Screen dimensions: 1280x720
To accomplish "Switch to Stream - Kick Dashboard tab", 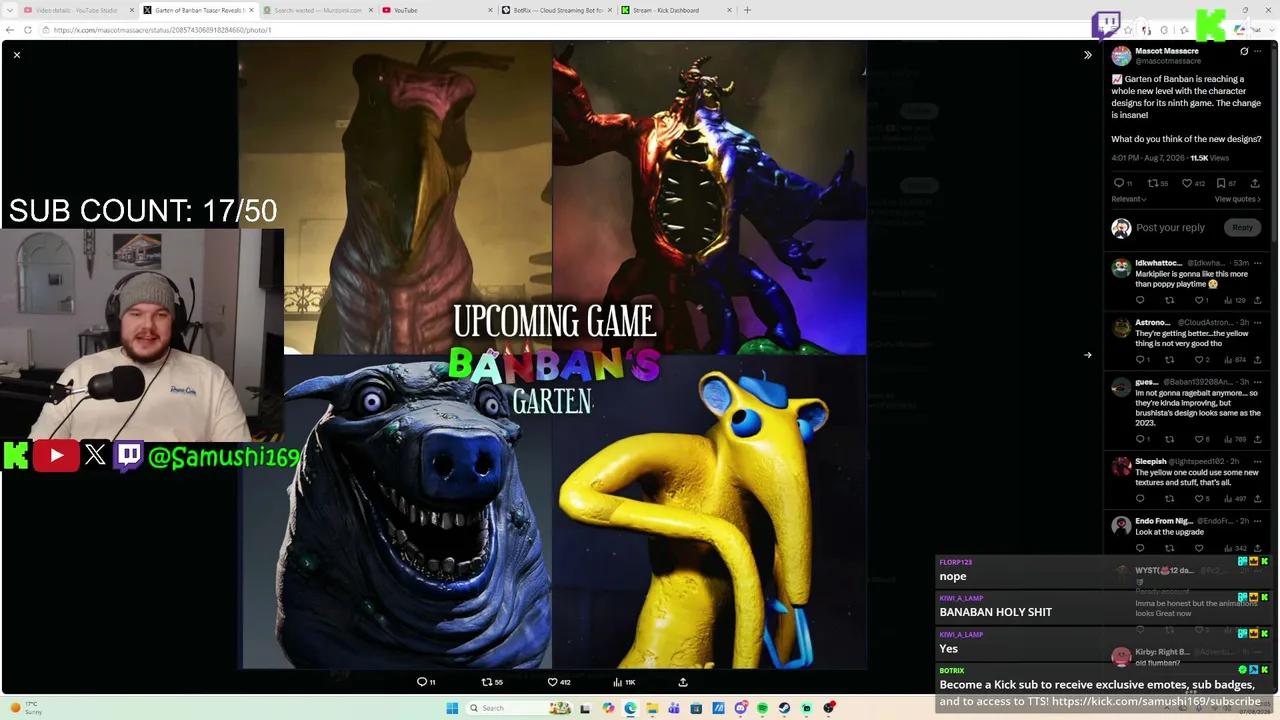I will (676, 10).
